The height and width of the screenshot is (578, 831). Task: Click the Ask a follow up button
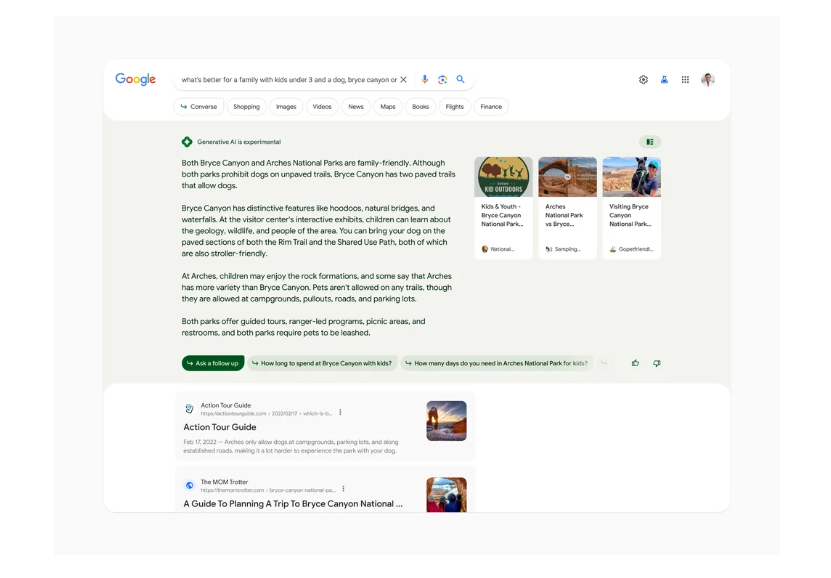click(213, 363)
